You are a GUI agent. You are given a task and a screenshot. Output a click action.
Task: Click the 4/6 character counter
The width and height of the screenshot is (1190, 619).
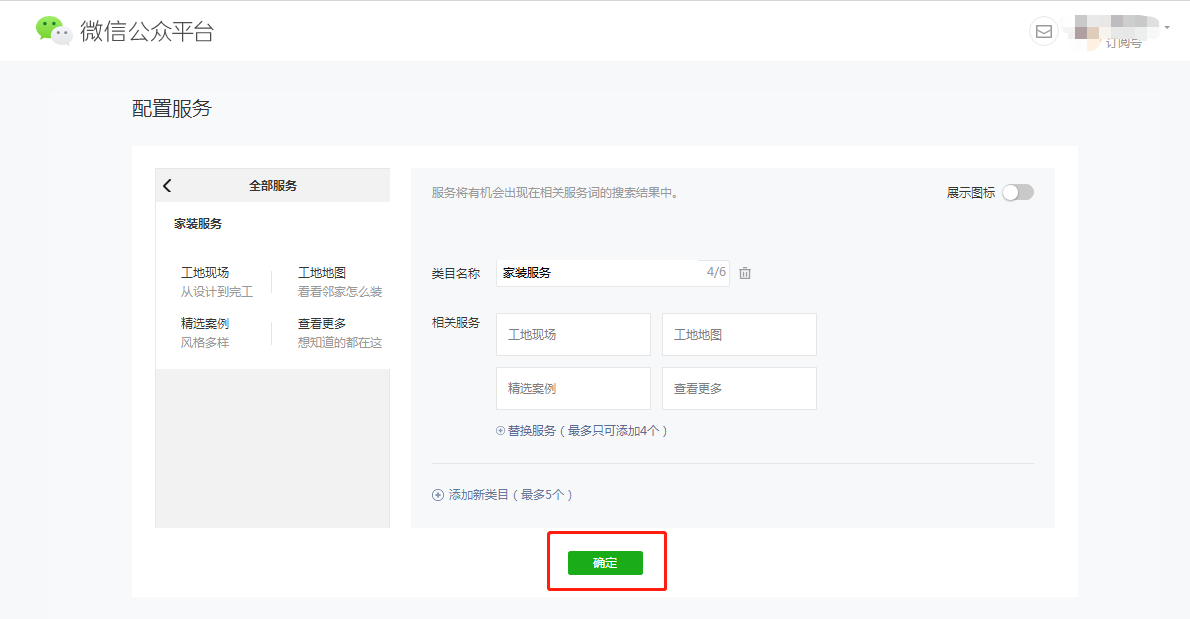pos(716,272)
